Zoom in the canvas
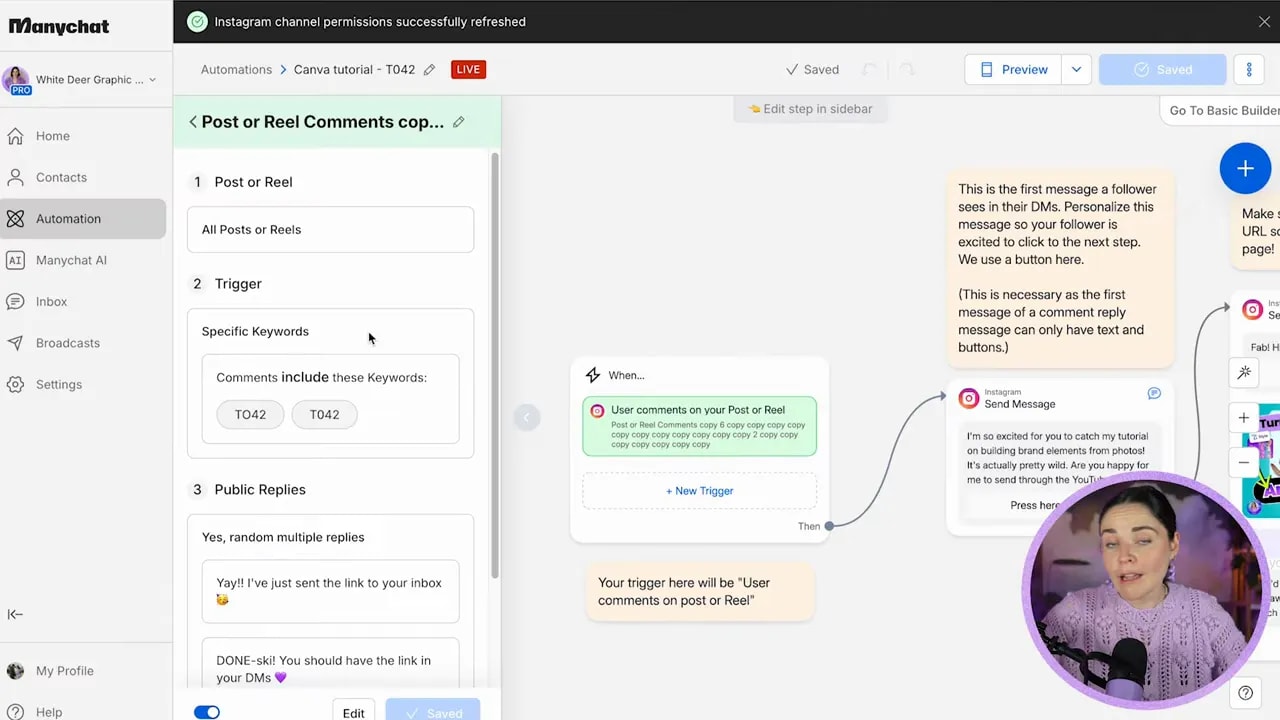Screen dimensions: 1280x720 [1244, 418]
